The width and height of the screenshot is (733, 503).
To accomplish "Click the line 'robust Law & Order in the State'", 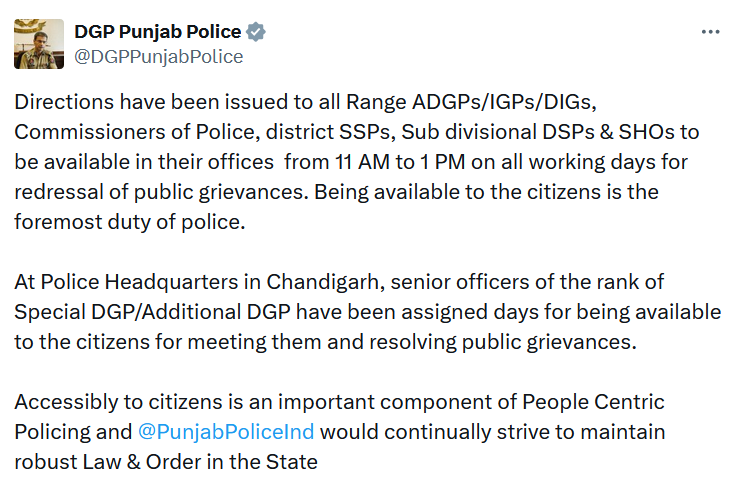I will 166,462.
